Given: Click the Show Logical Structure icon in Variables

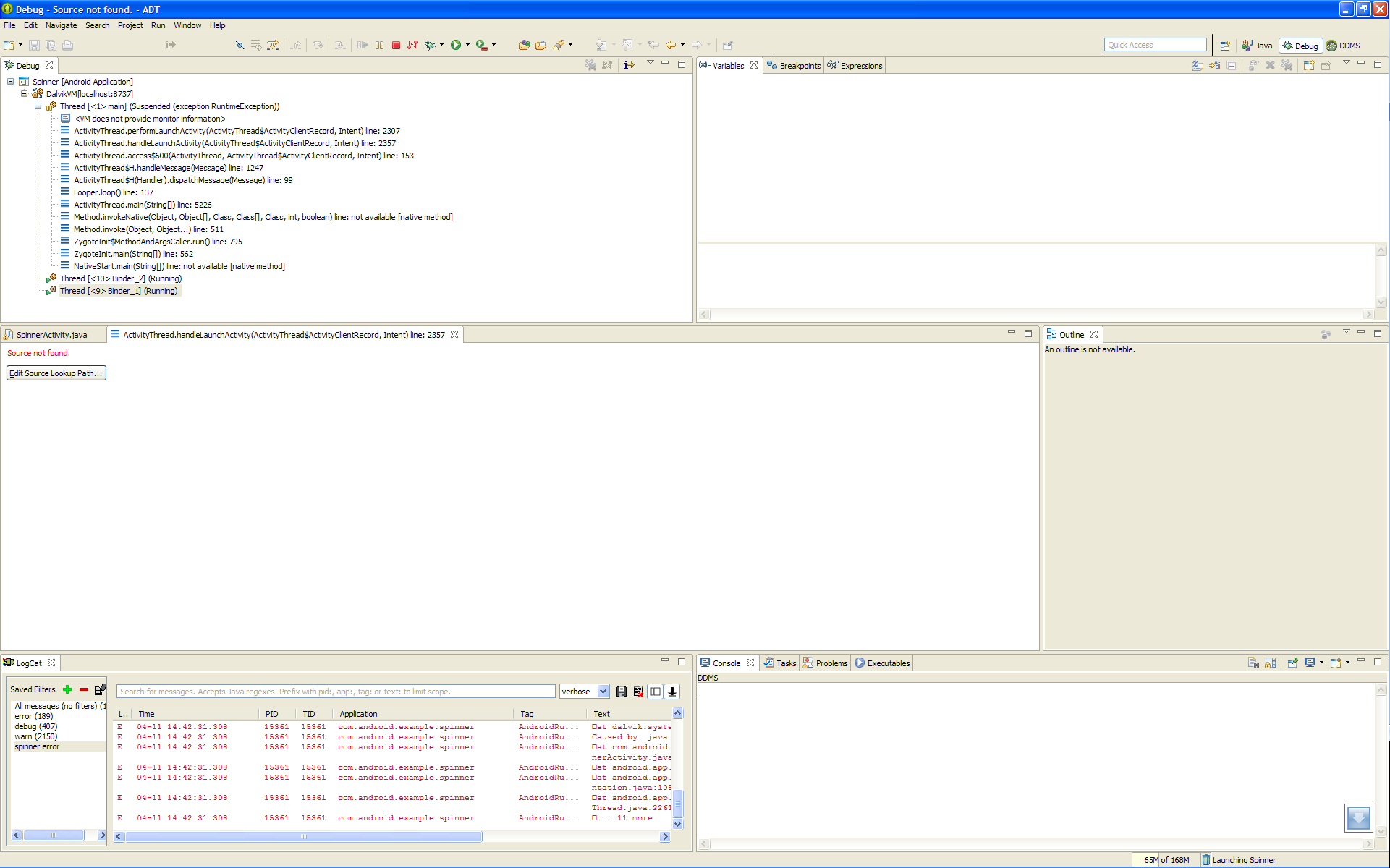Looking at the screenshot, I should 1214,65.
